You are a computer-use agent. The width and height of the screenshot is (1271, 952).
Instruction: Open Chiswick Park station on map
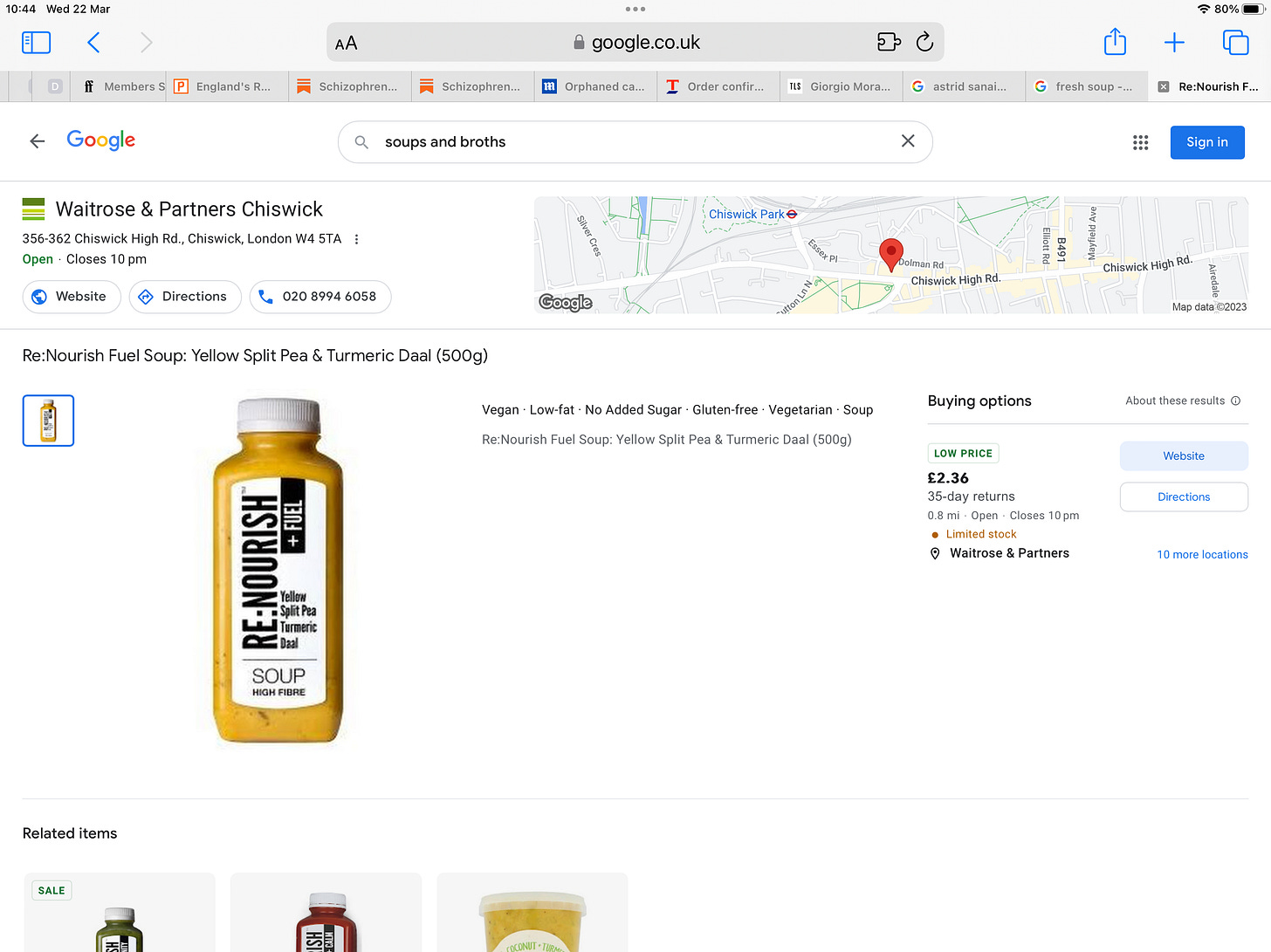click(x=752, y=214)
